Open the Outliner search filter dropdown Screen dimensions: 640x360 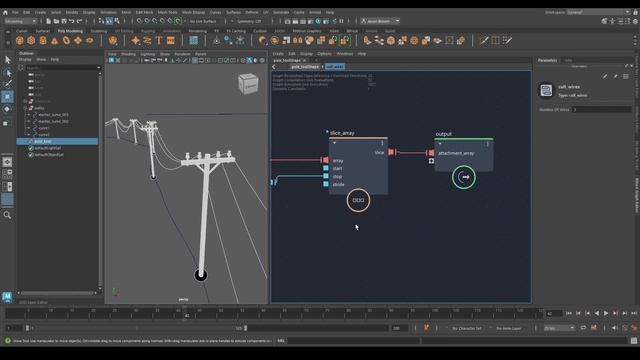[98, 68]
